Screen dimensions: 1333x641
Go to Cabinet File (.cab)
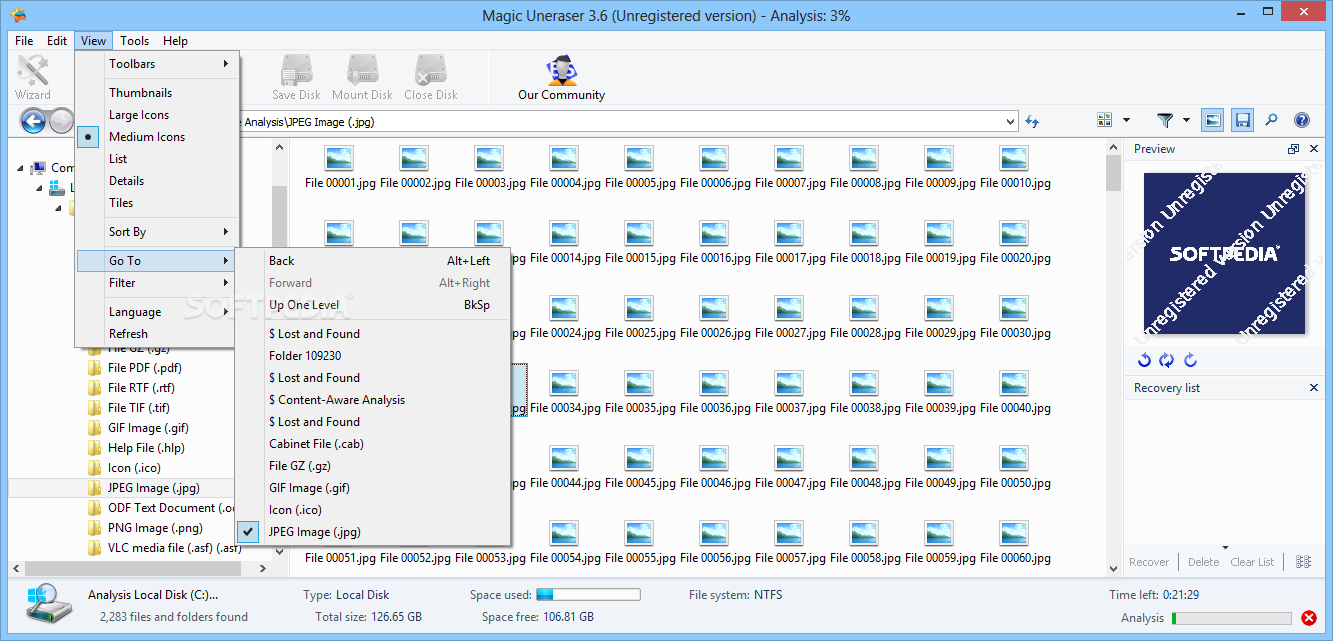372,444
